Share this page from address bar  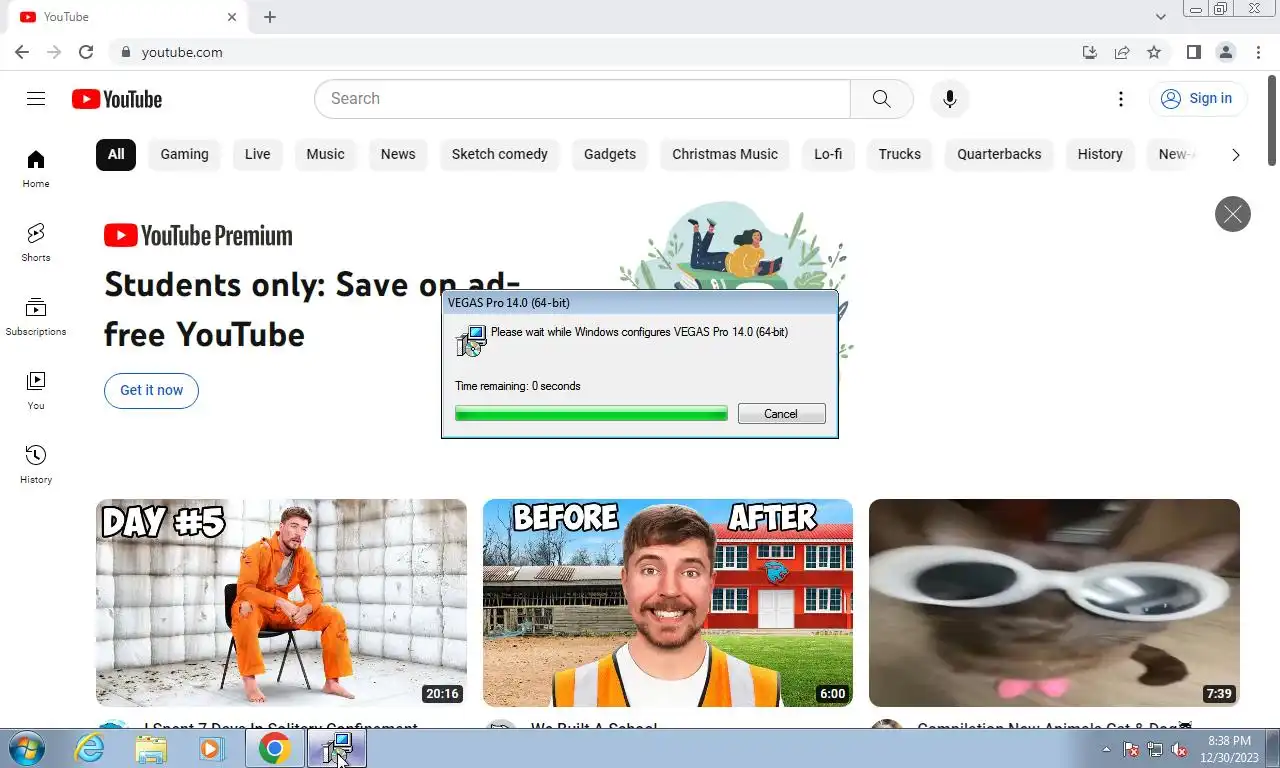[1122, 52]
